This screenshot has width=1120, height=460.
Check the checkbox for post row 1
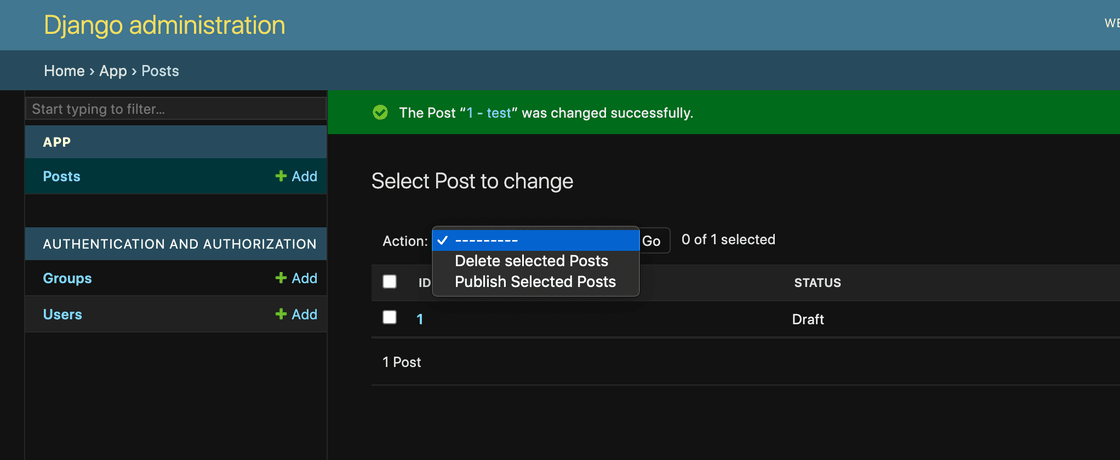tap(389, 317)
